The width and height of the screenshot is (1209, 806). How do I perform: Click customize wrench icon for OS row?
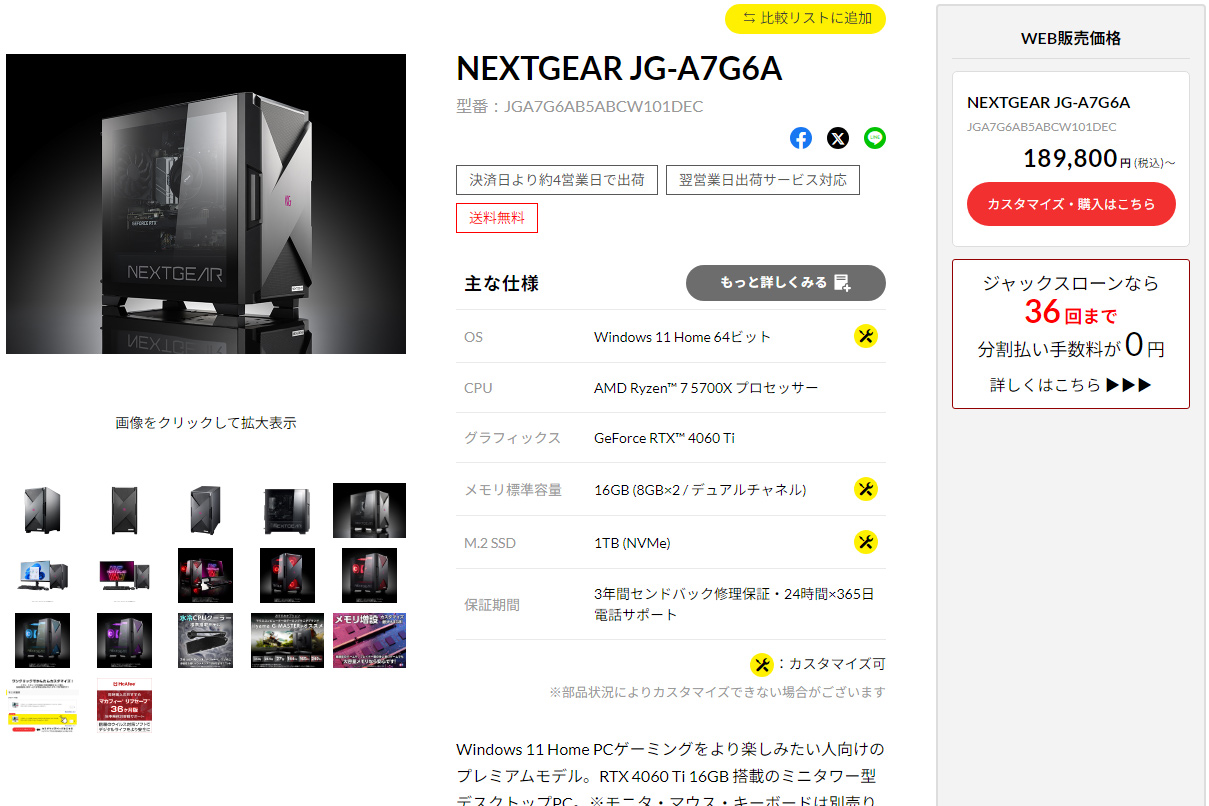click(x=866, y=336)
